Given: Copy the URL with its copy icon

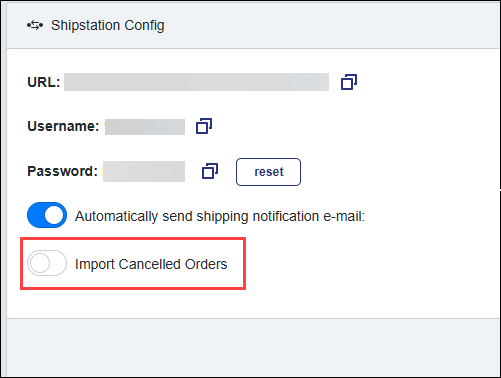Looking at the screenshot, I should [349, 82].
